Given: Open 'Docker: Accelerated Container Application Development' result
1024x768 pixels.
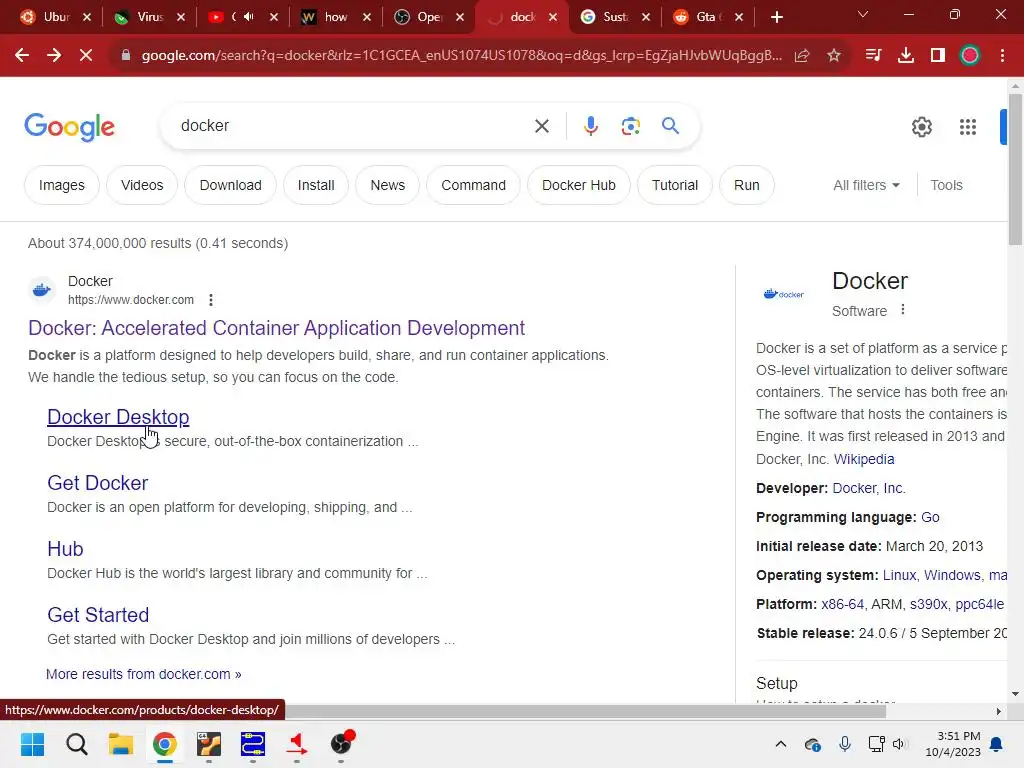Looking at the screenshot, I should (x=276, y=328).
